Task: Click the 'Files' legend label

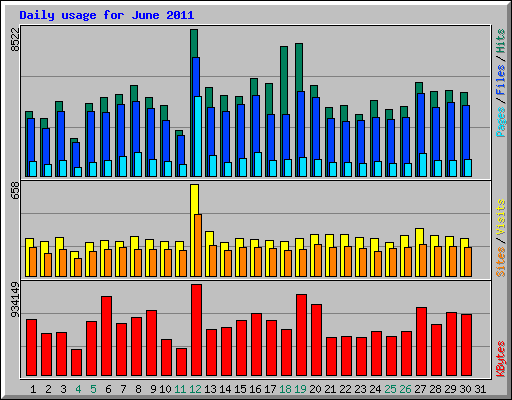Action: click(500, 79)
